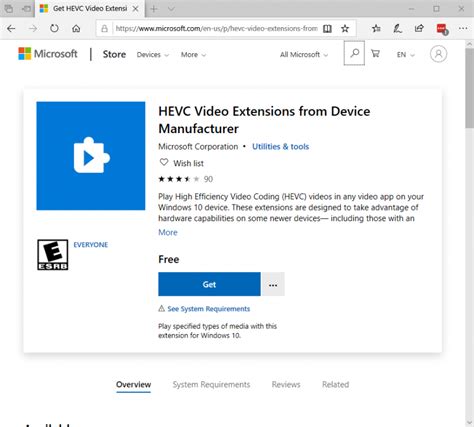
Task: Switch to the Related tab
Action: [x=336, y=385]
